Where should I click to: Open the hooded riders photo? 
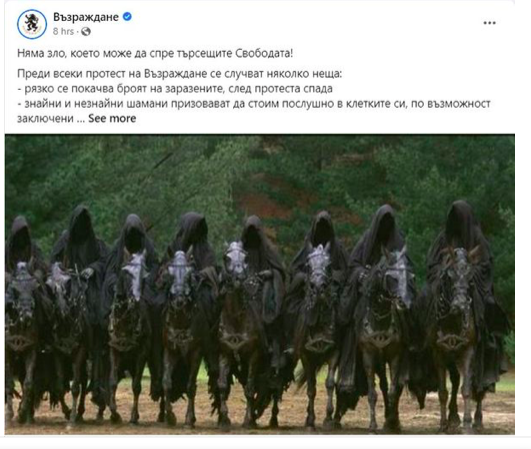click(260, 284)
